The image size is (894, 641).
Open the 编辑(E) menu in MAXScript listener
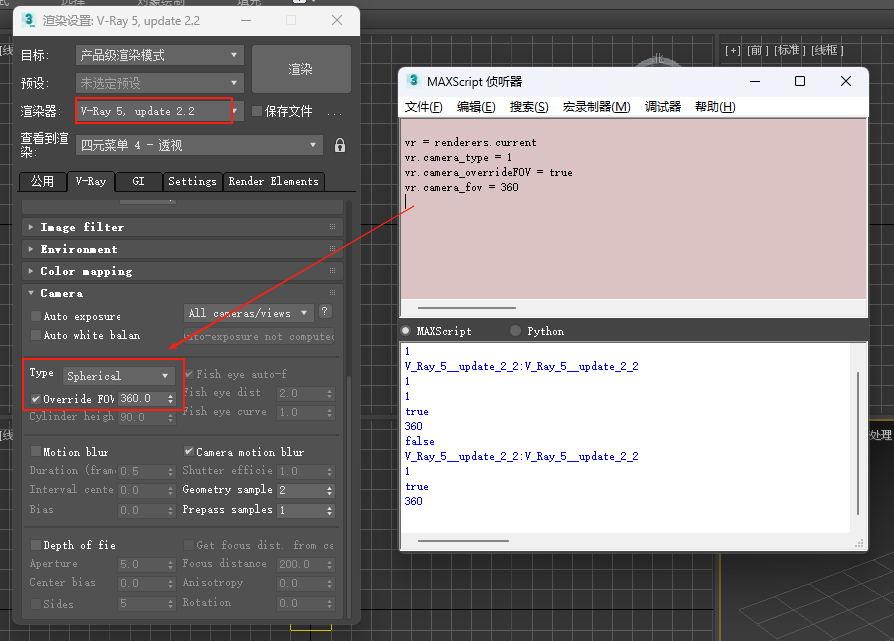[476, 107]
